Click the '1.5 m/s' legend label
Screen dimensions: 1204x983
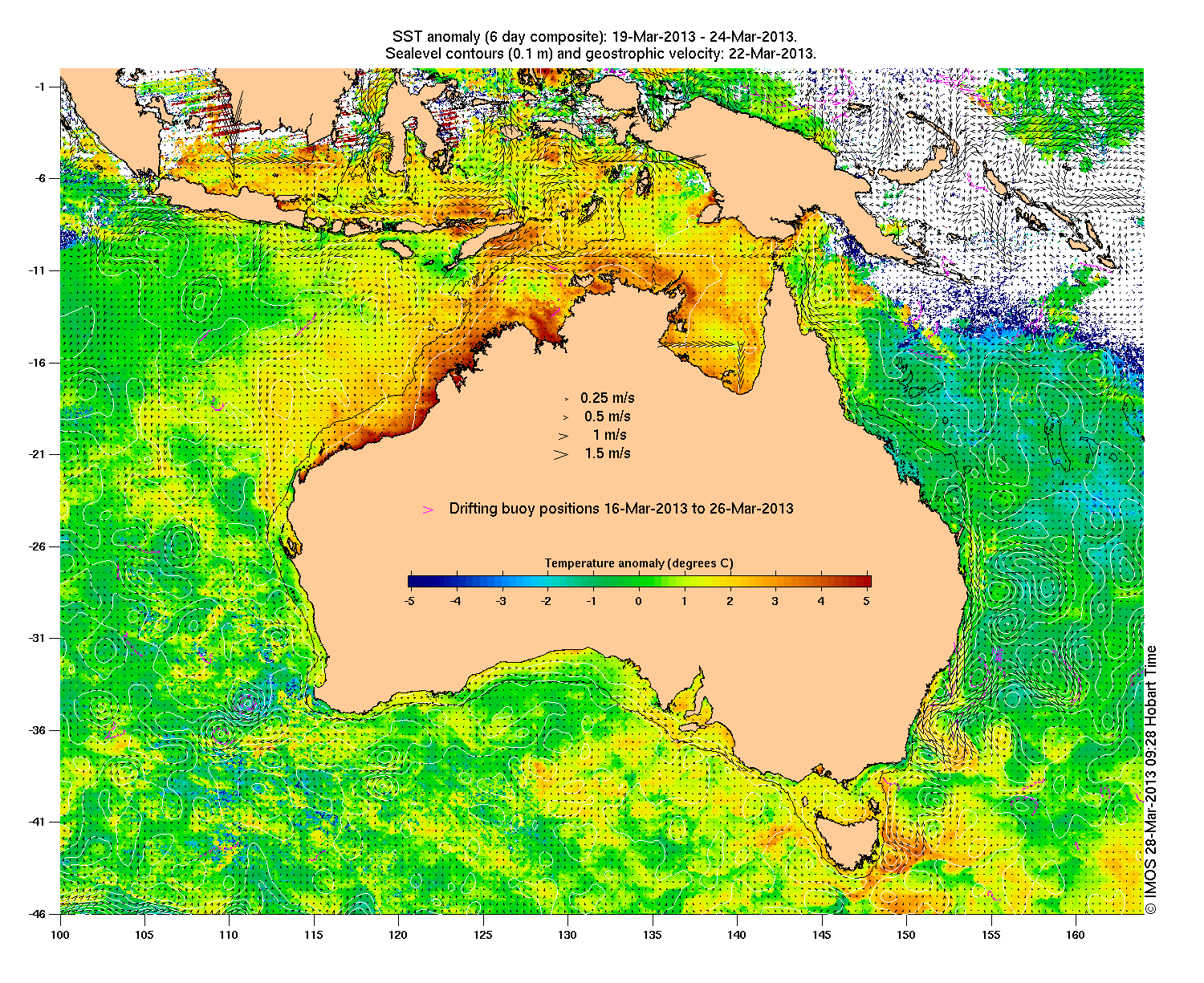tap(608, 453)
